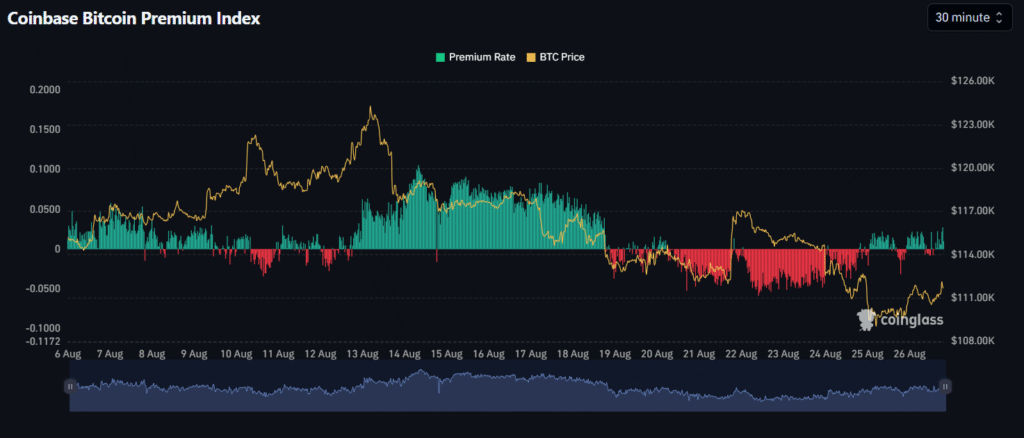Image resolution: width=1024 pixels, height=438 pixels.
Task: Click the 7 Aug date label
Action: tap(109, 354)
